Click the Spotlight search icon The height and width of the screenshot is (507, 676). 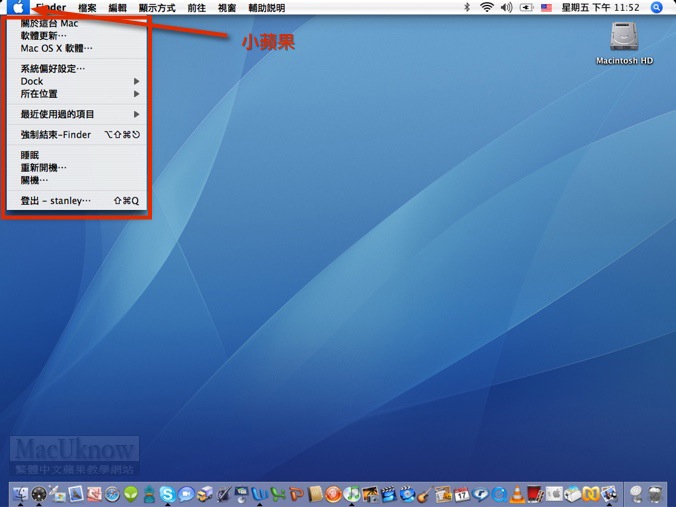(x=656, y=7)
